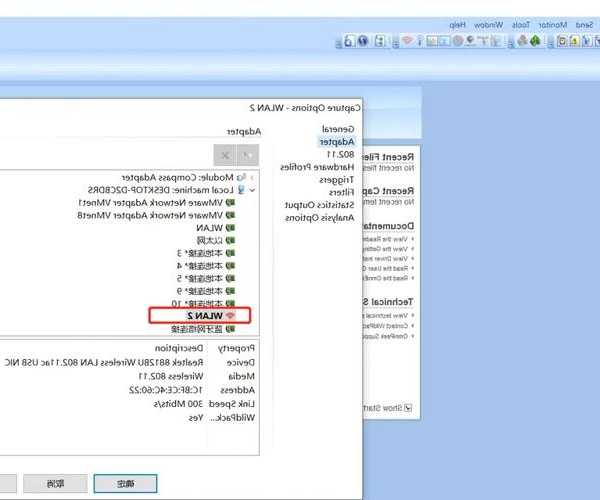Click the delete X button above adapter list
Viewport: 600px width, 500px height.
[225, 155]
